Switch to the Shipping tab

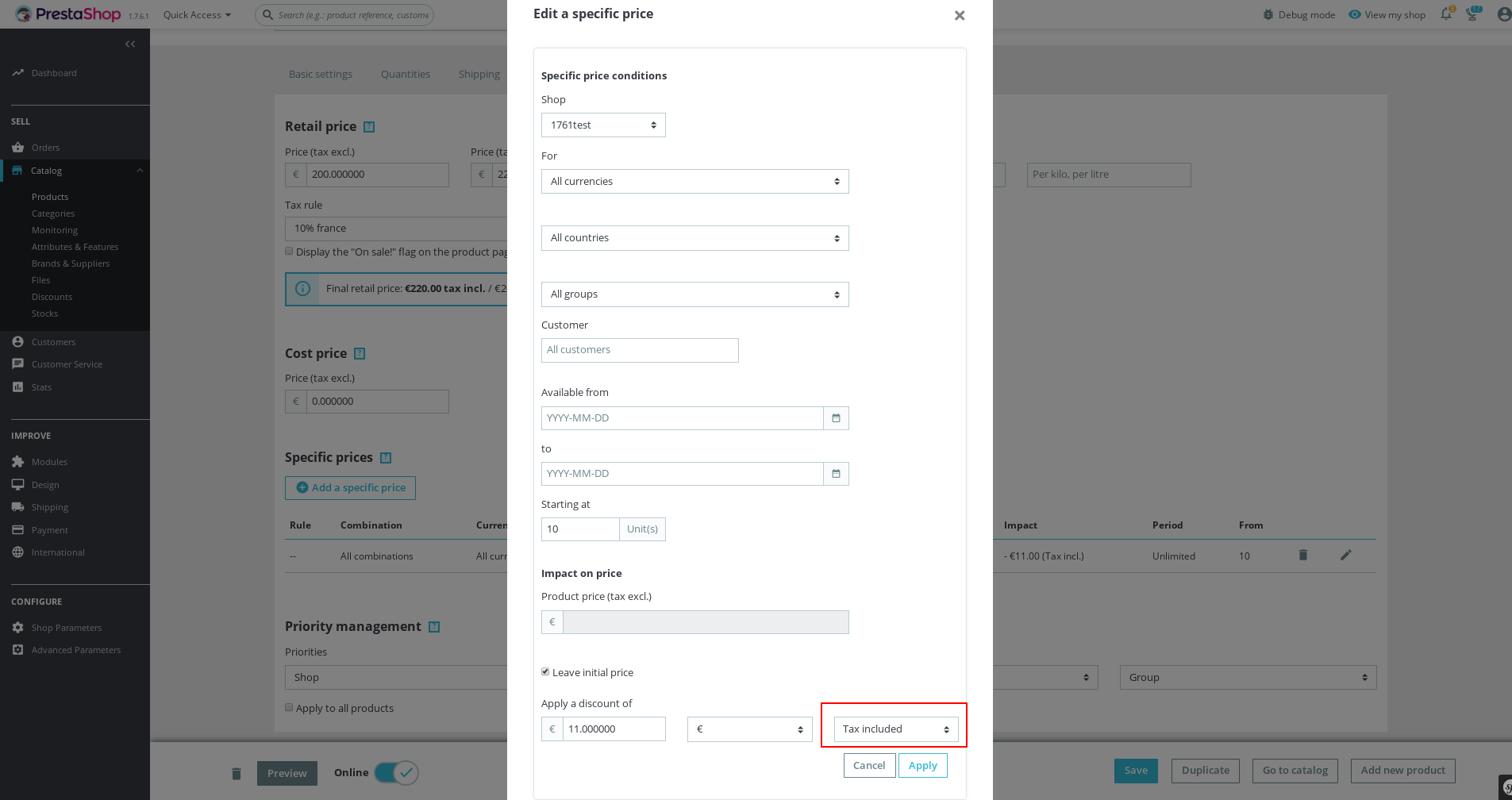coord(479,75)
